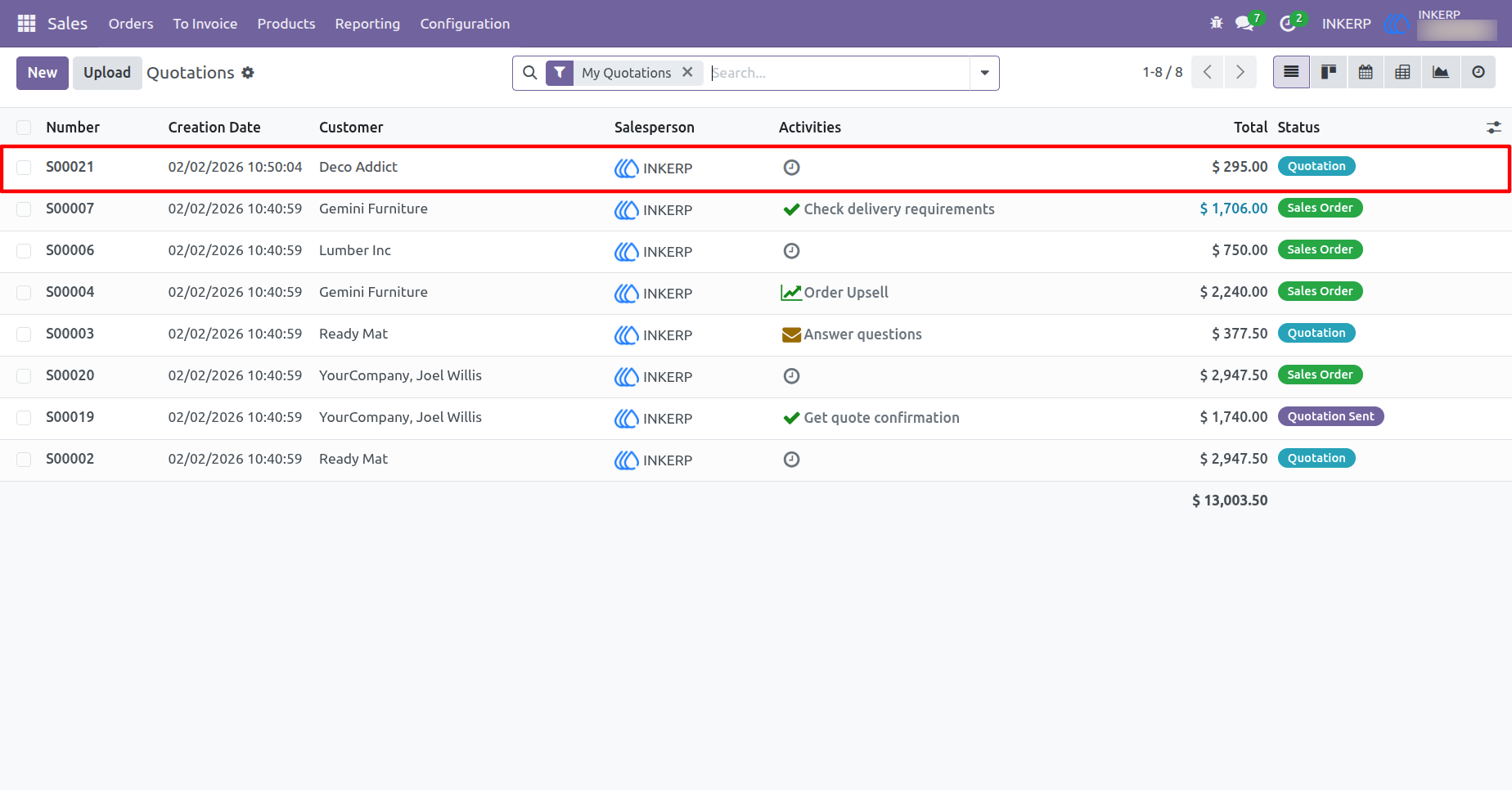Expand the search options dropdown arrow

pyautogui.click(x=984, y=73)
